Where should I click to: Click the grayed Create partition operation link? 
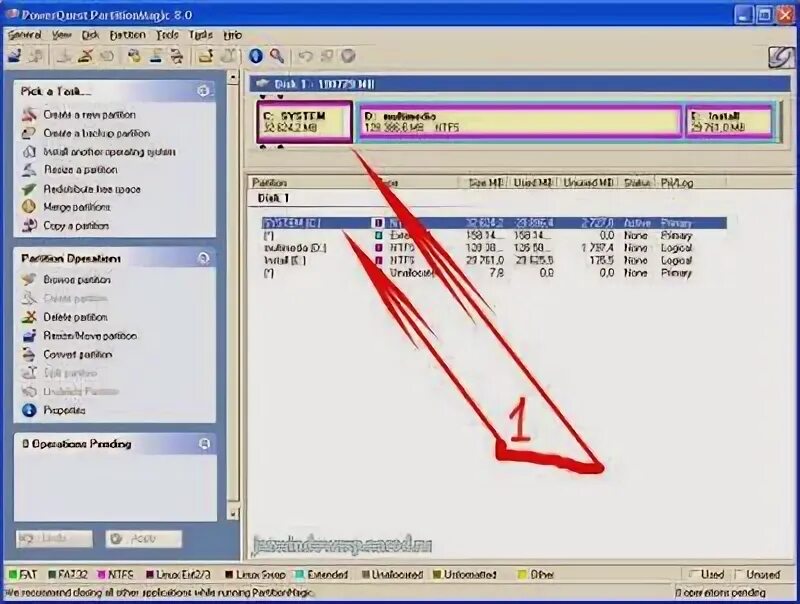75,298
